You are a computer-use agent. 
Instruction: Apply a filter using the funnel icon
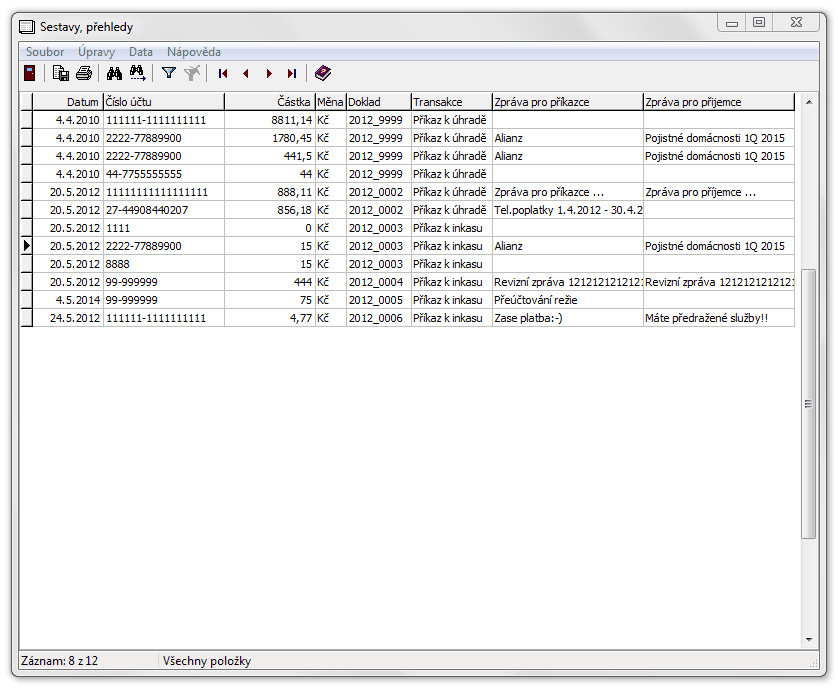pos(169,73)
